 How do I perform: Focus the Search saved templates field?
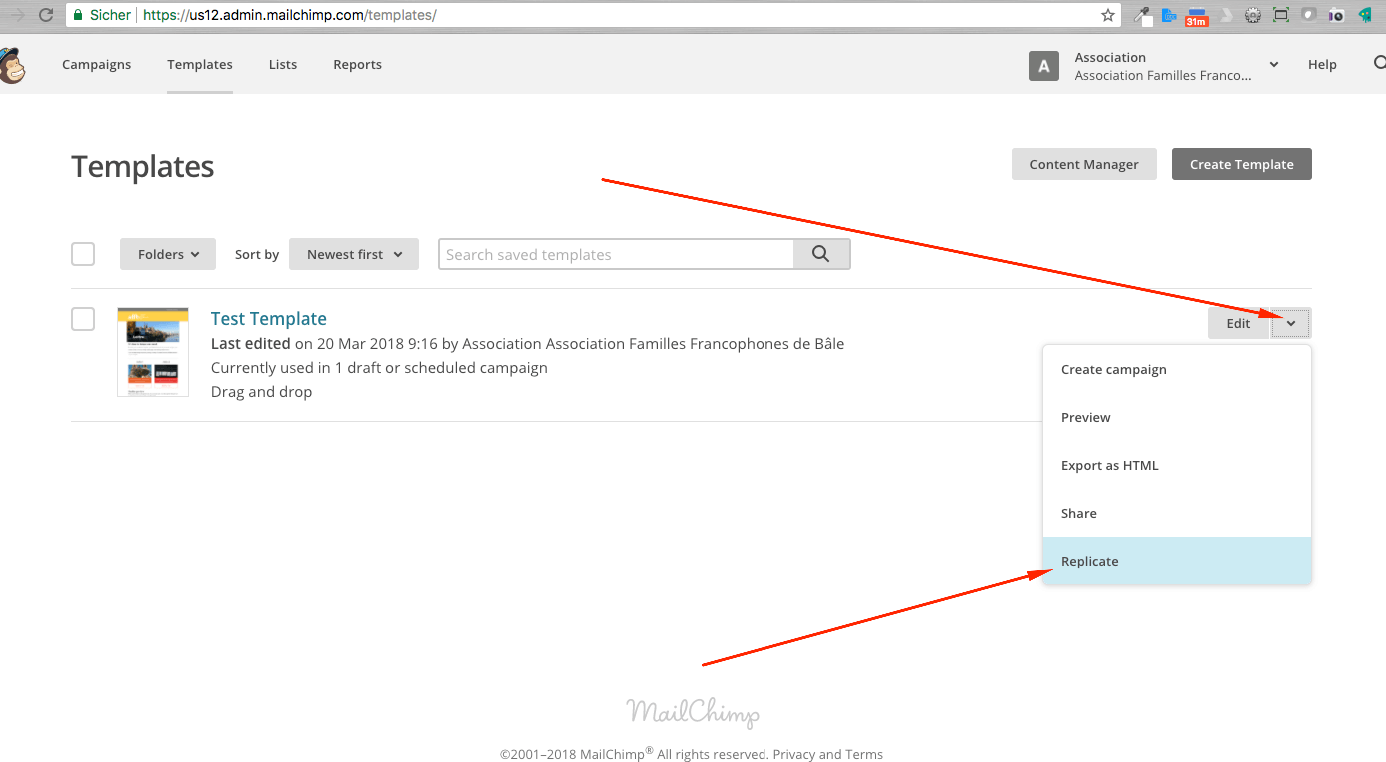[616, 254]
